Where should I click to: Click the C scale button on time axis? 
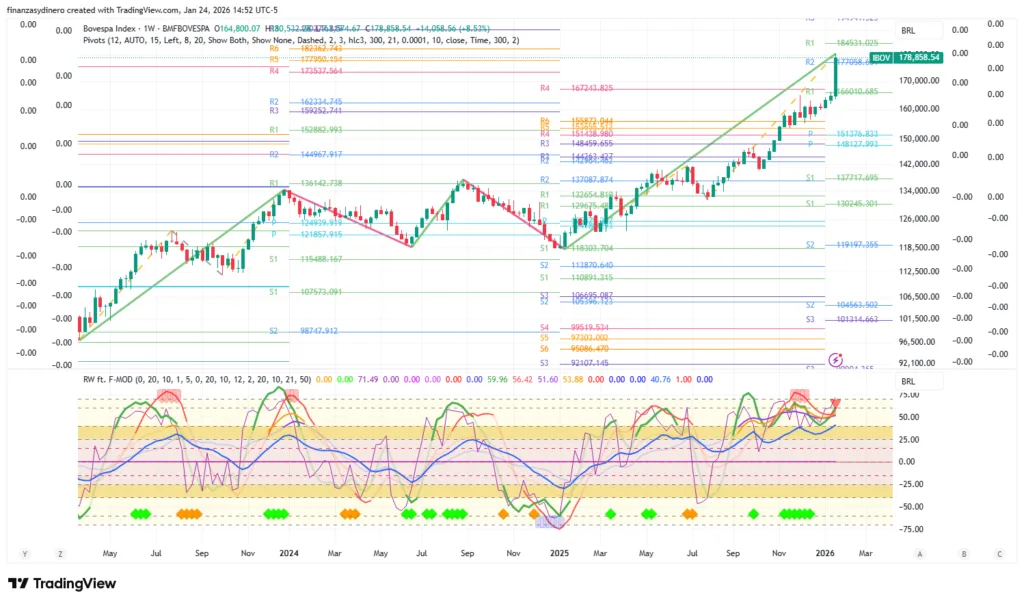pos(997,553)
